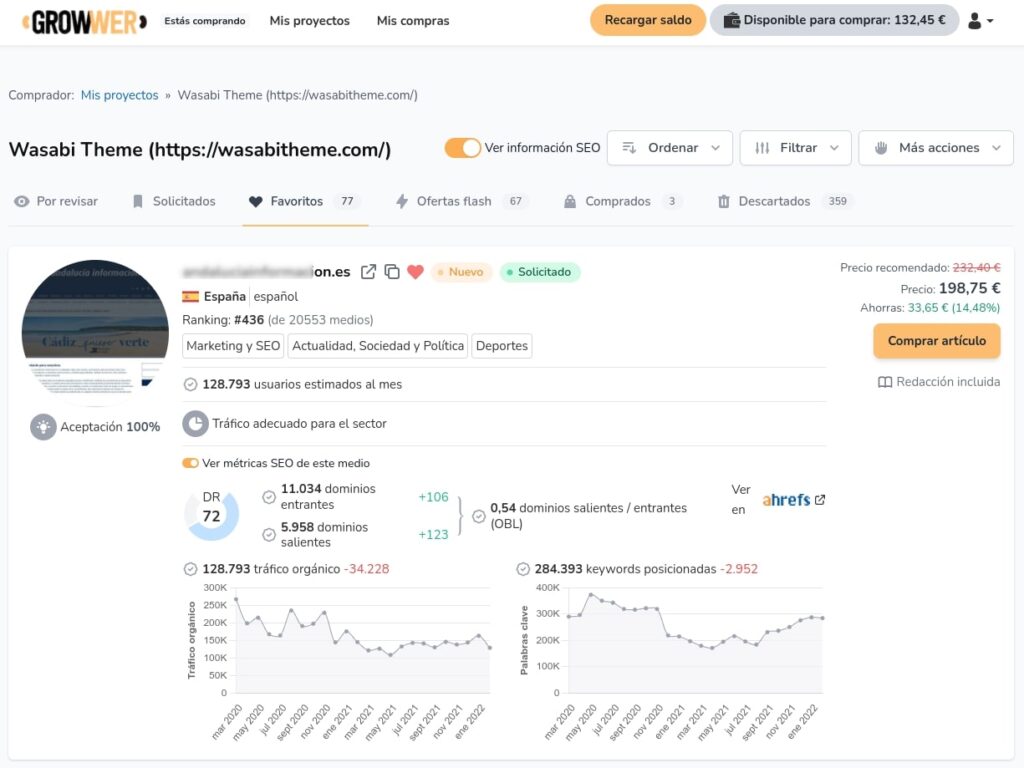Viewport: 1024px width, 768px height.
Task: Expand the Ordenar dropdown chevron
Action: 715,148
